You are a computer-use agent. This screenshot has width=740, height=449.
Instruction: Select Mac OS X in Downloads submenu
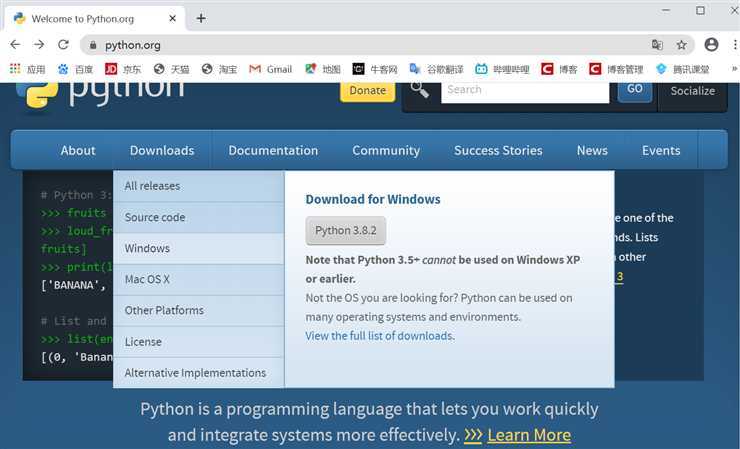point(199,280)
